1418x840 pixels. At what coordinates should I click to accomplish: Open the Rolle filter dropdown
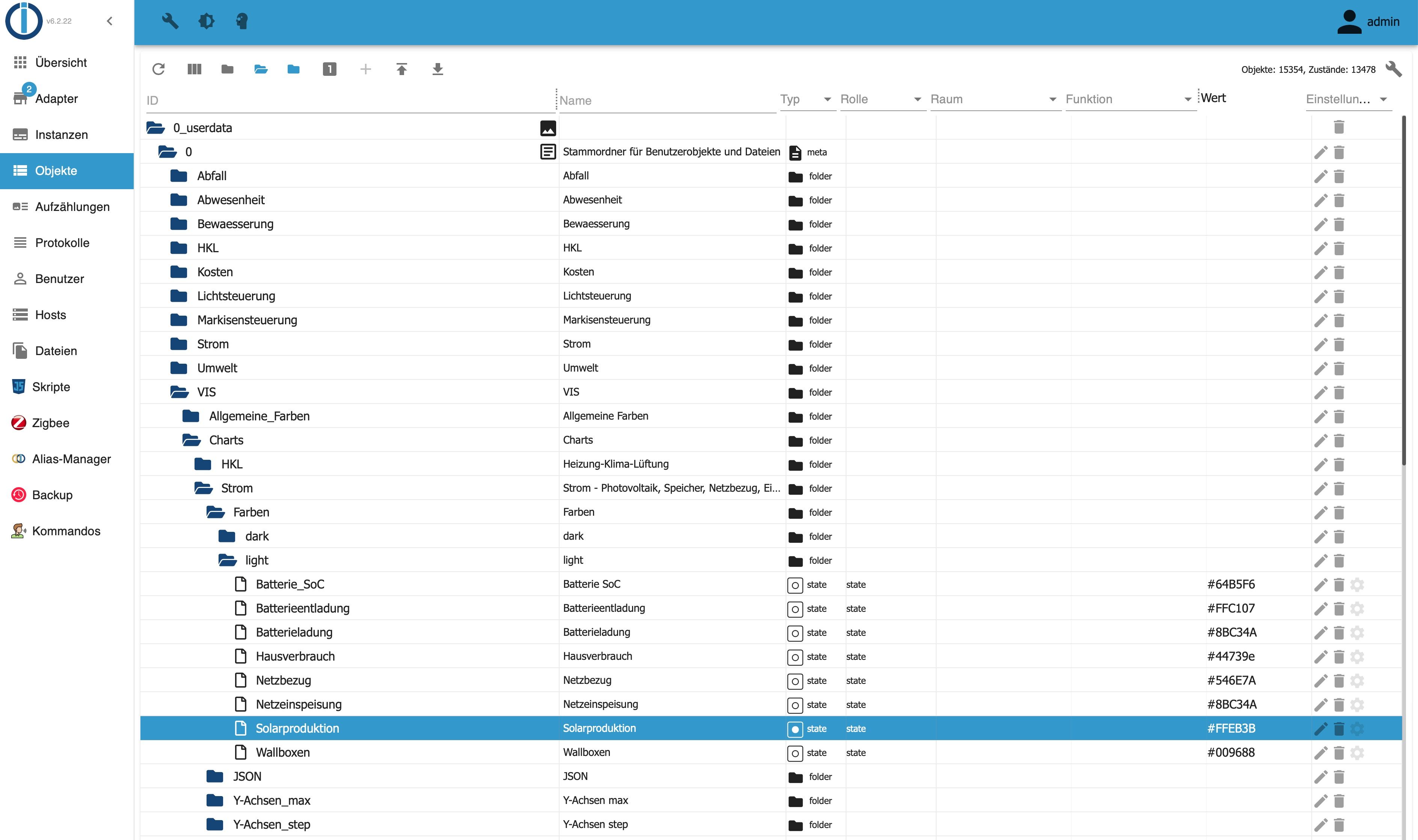point(883,99)
